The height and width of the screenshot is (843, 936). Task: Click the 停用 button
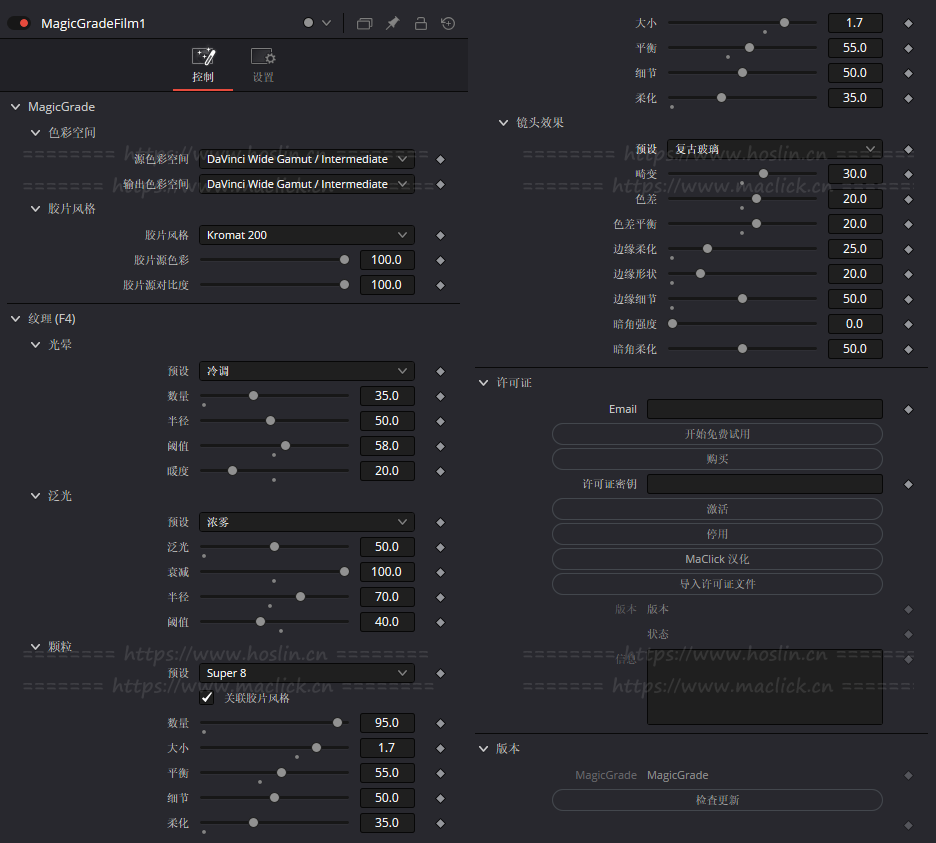click(717, 534)
